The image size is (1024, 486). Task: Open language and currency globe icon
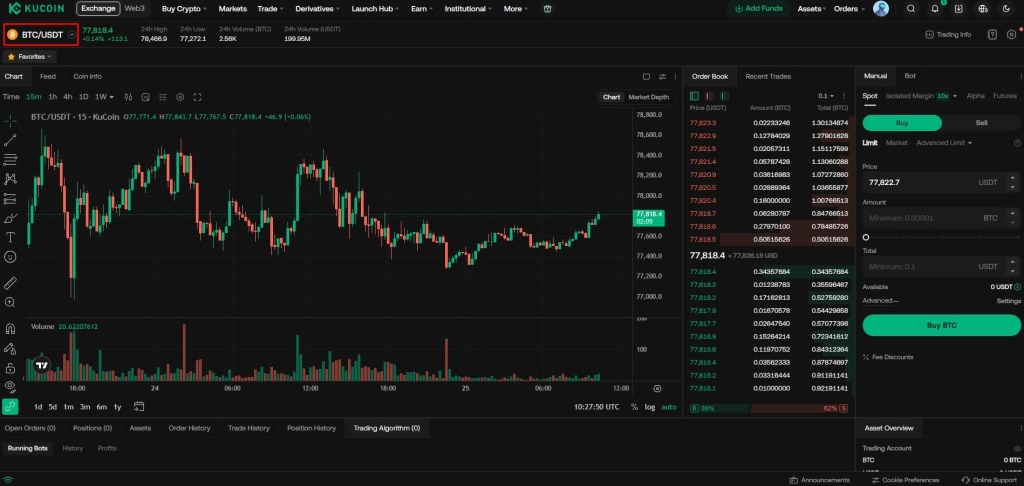[x=983, y=8]
